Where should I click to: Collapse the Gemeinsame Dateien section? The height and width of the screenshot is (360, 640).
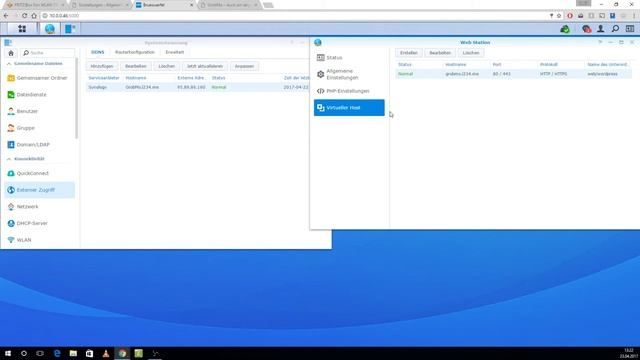click(x=9, y=64)
